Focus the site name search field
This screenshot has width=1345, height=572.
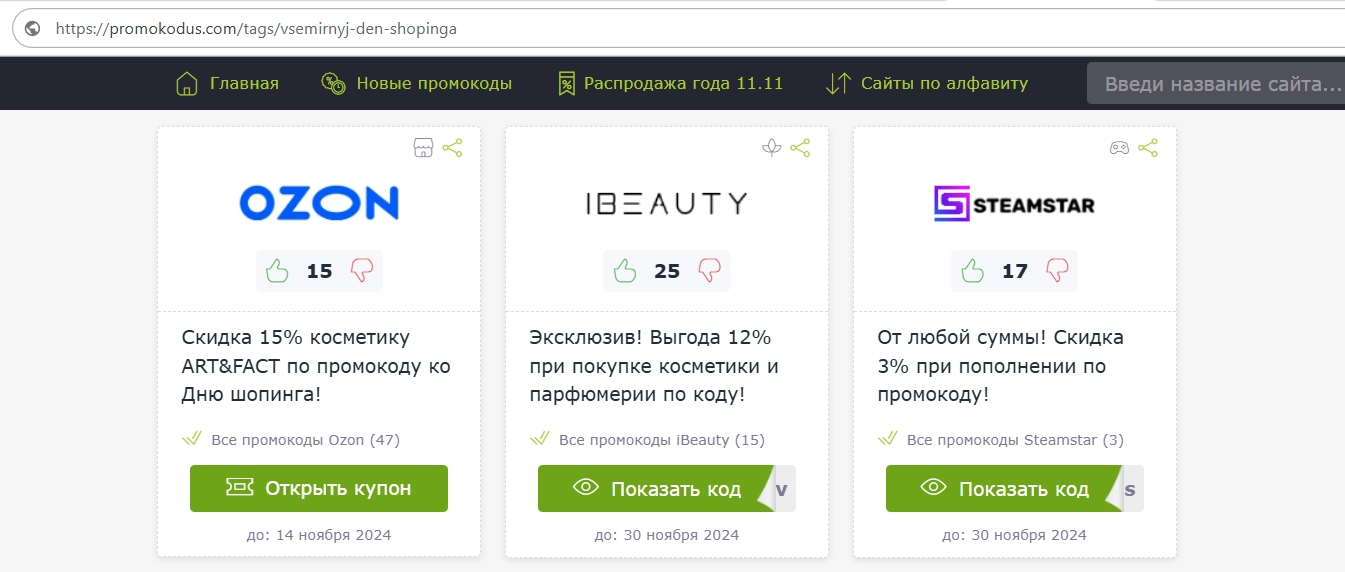(x=1215, y=84)
